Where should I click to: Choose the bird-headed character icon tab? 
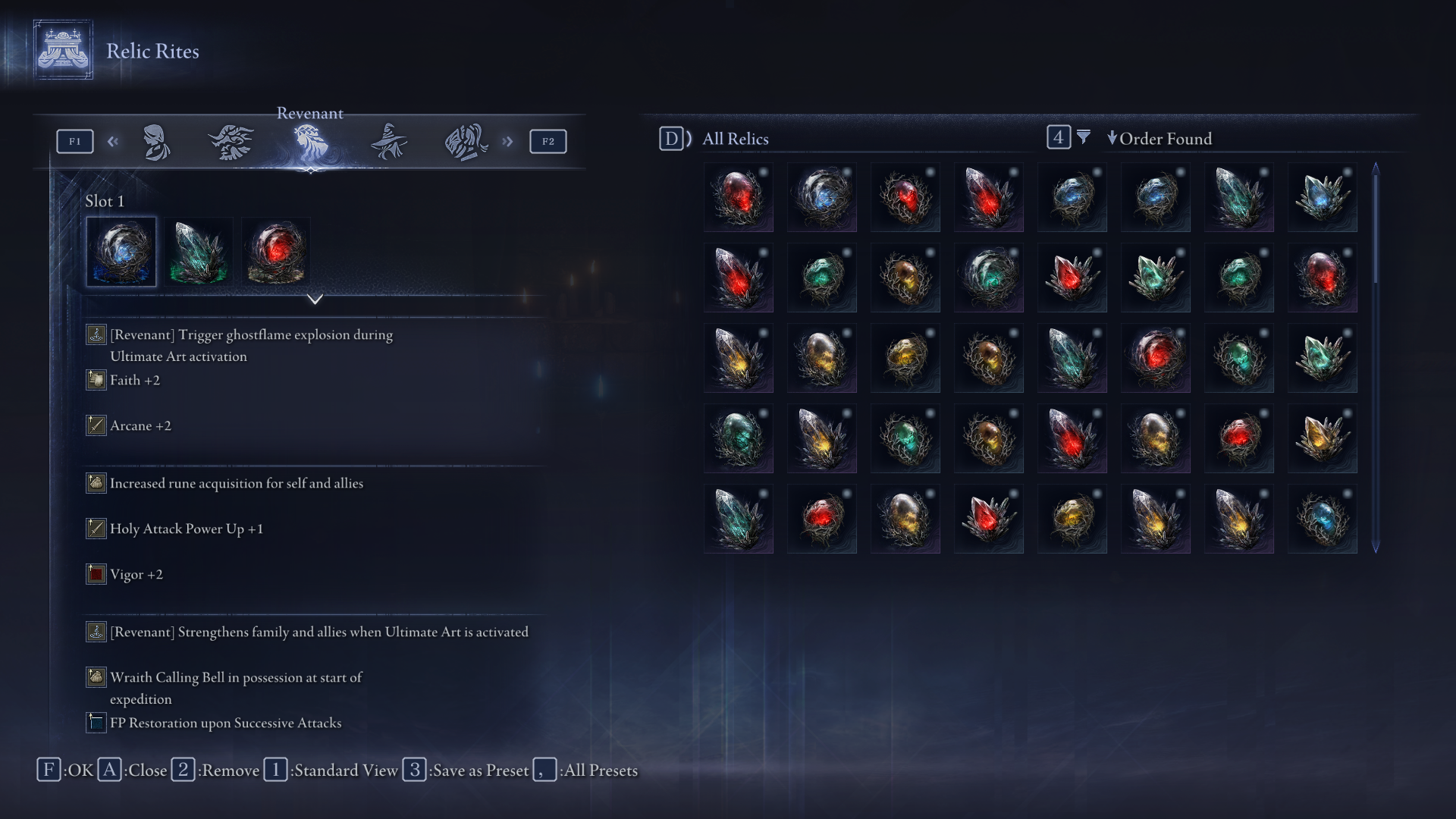click(231, 142)
